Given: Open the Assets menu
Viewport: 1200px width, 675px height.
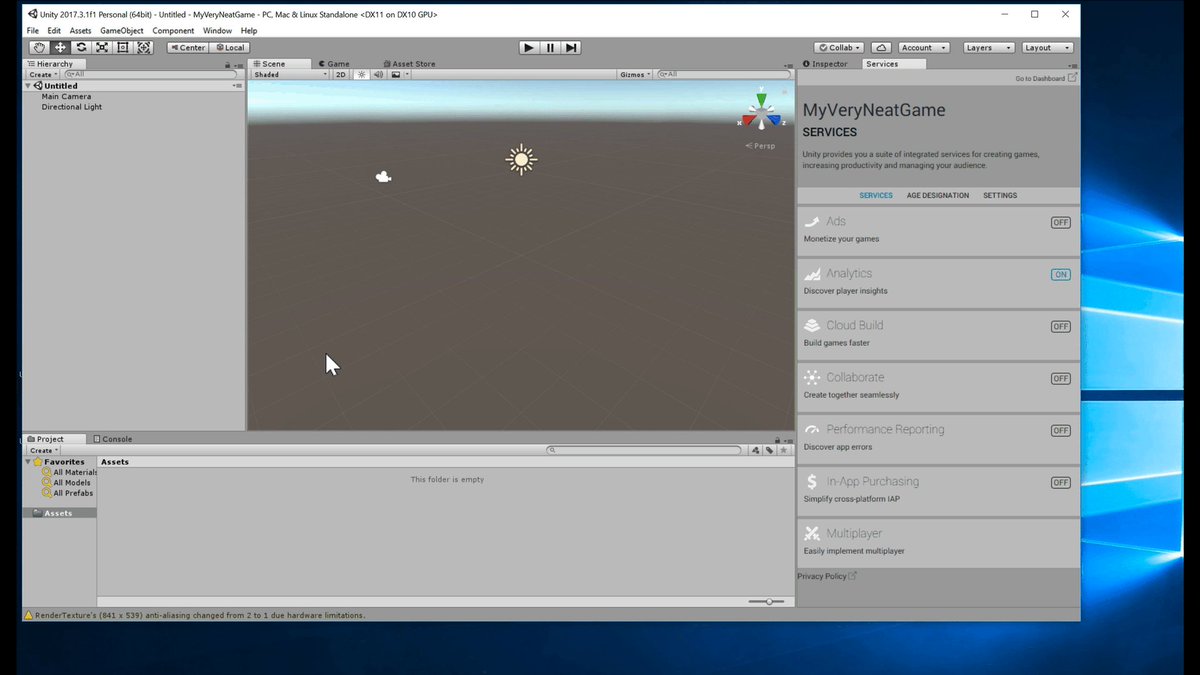Looking at the screenshot, I should coord(80,31).
